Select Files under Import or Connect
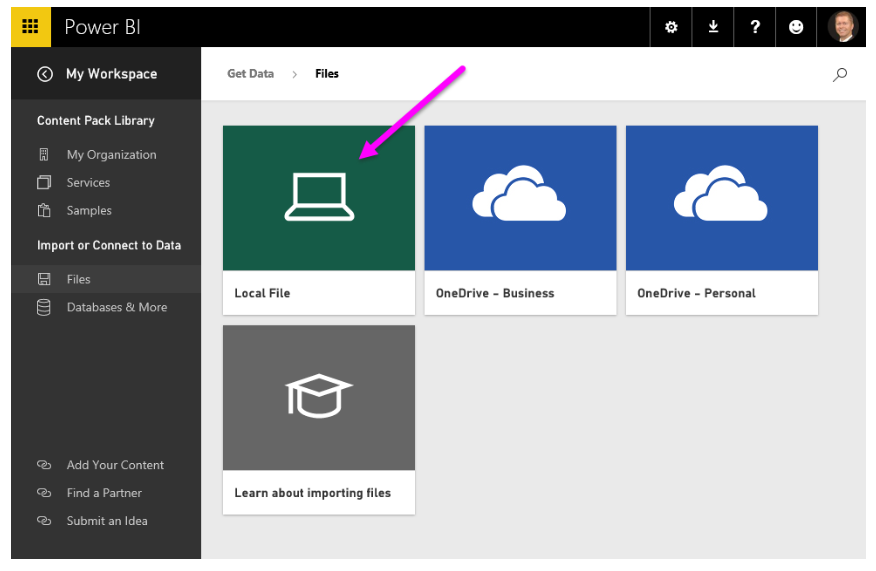Screen dimensions: 876x571 coord(78,280)
